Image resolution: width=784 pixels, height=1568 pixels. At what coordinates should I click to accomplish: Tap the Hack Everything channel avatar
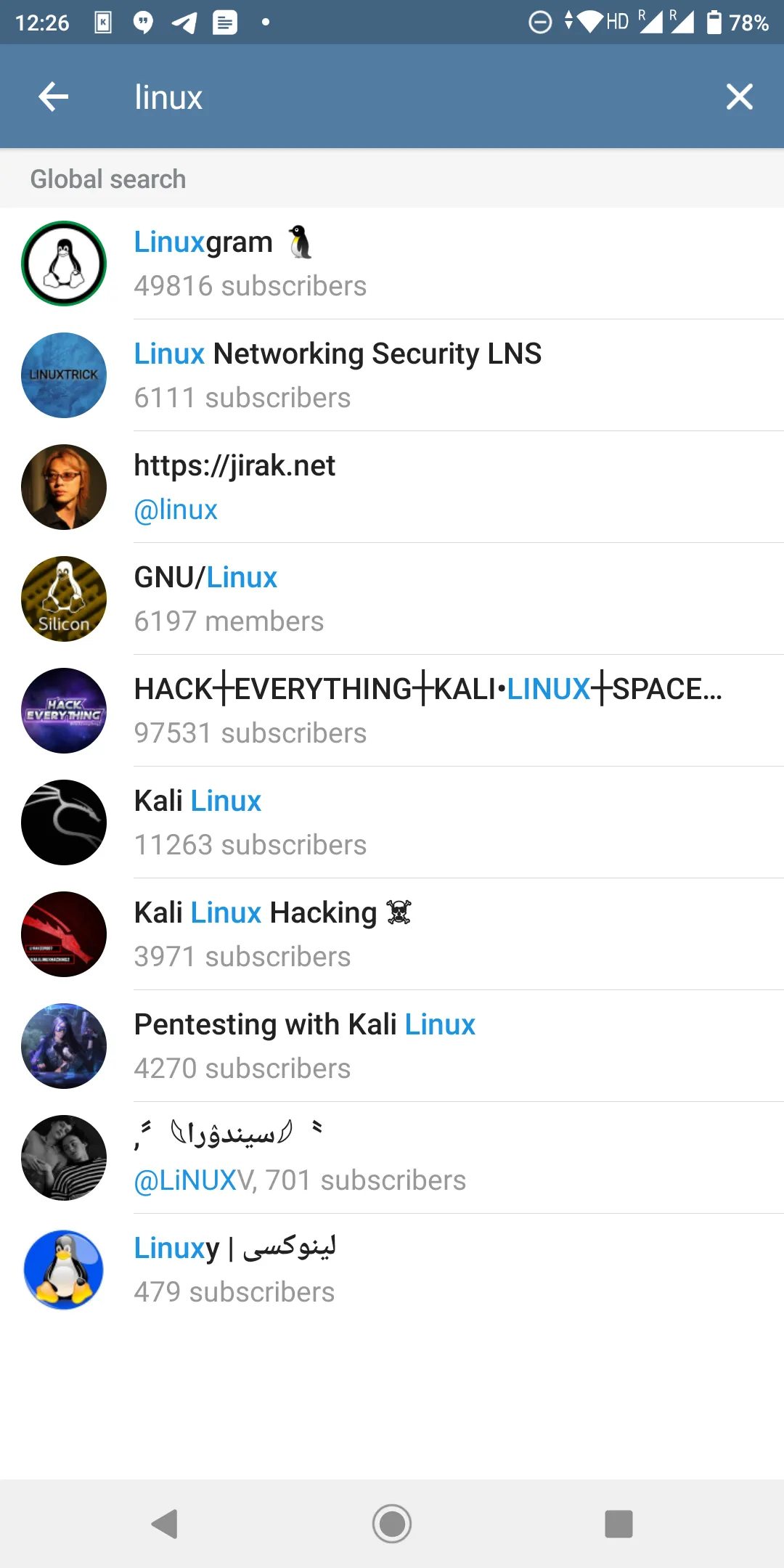point(64,711)
